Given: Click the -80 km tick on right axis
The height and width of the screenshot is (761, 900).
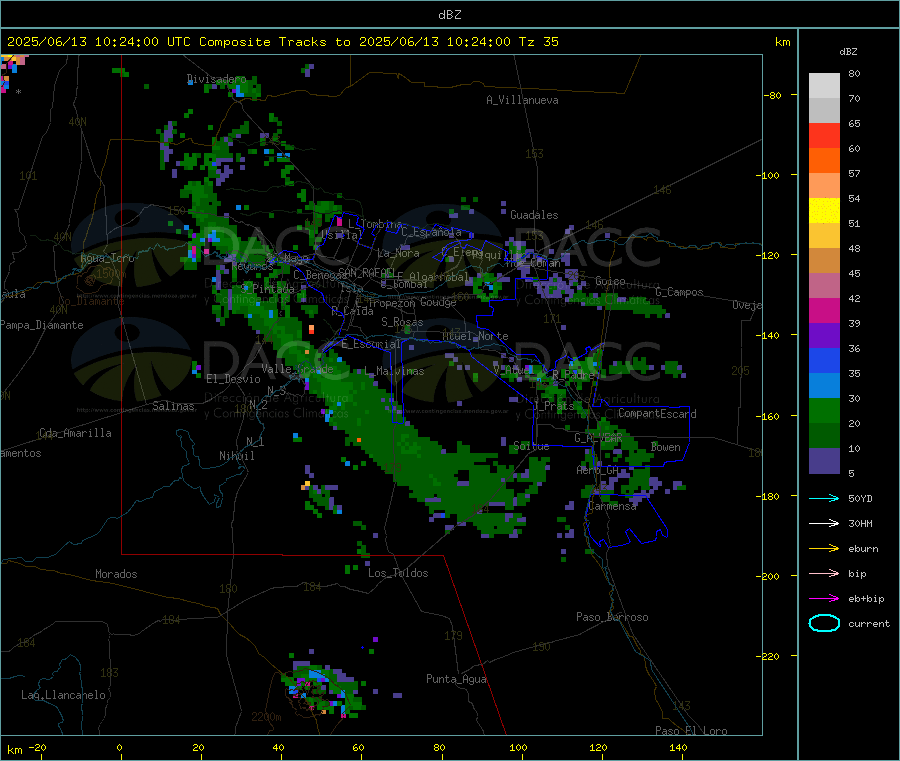Looking at the screenshot, I should 773,95.
